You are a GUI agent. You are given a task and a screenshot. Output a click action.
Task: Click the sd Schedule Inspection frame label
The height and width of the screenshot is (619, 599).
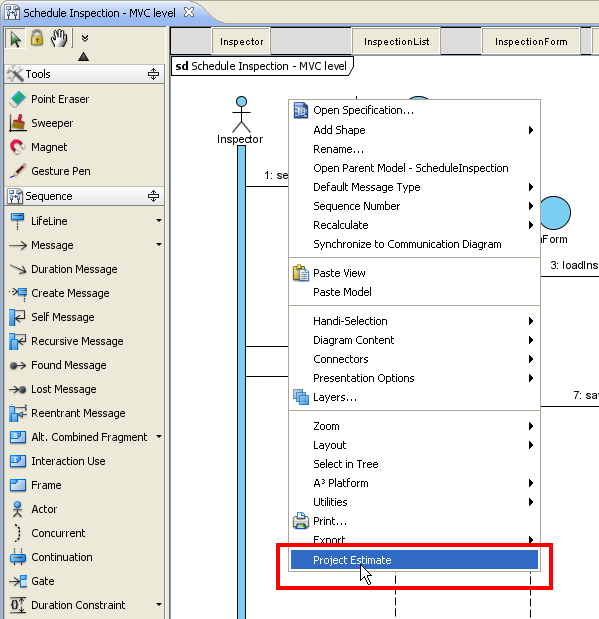click(261, 66)
